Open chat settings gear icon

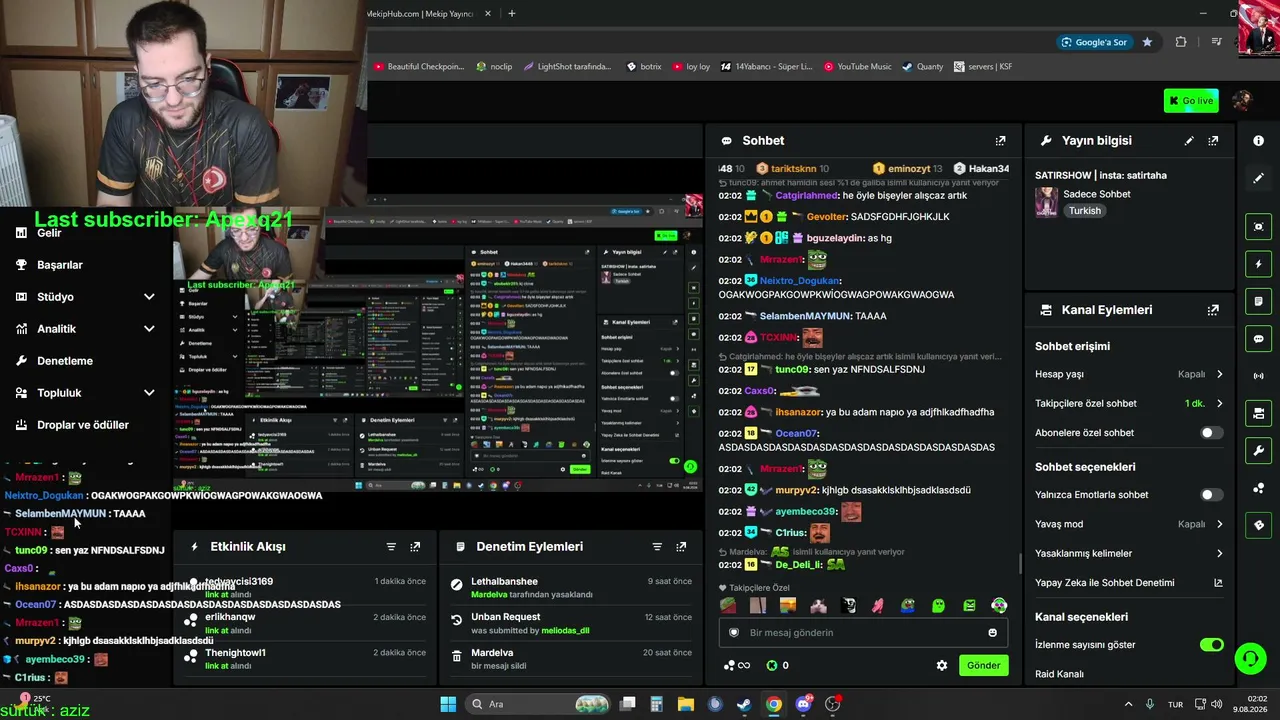pyautogui.click(x=941, y=665)
